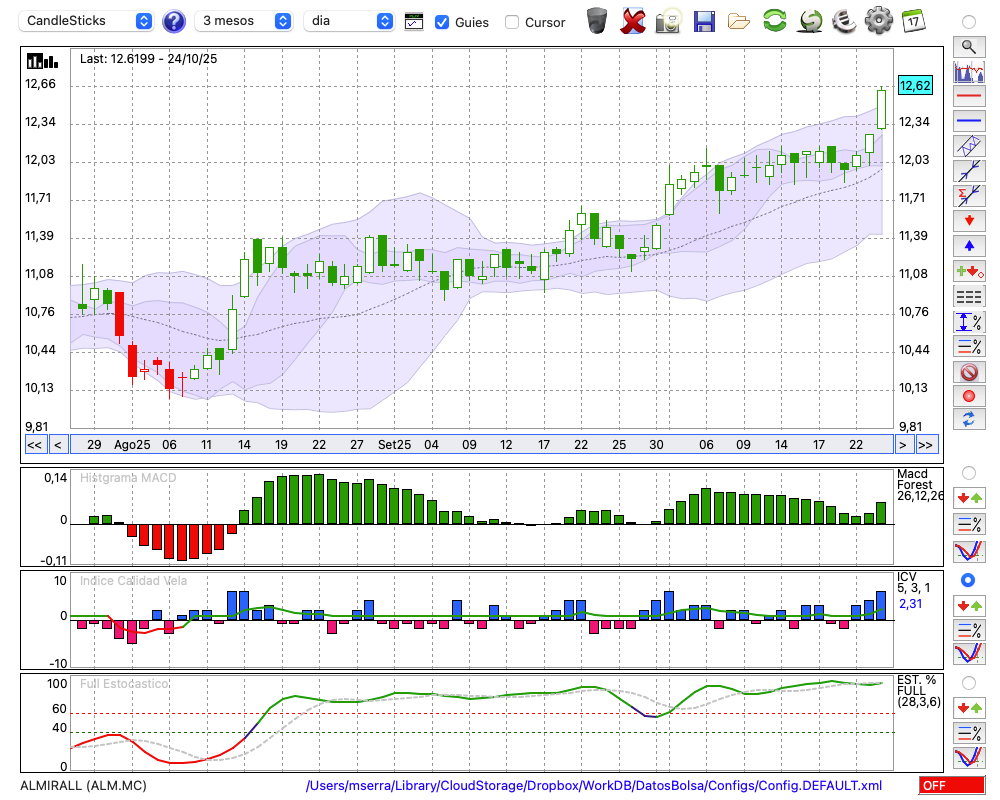This screenshot has height=800, width=1000.
Task: Click ICV panel lines percent button
Action: click(969, 630)
